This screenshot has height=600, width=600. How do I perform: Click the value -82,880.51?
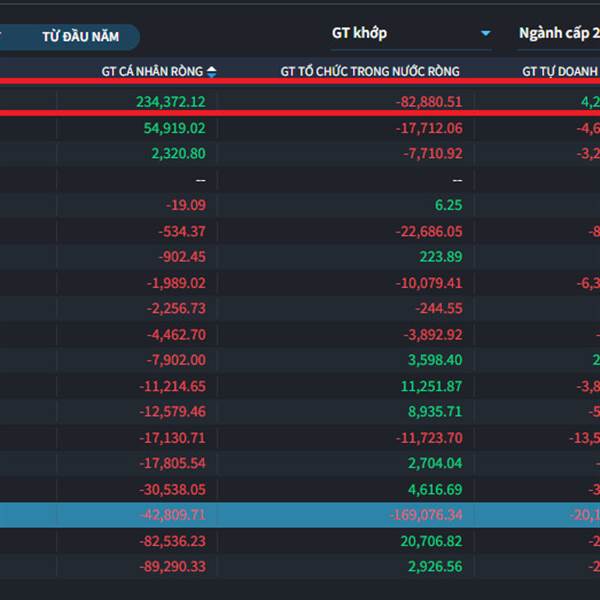(429, 102)
